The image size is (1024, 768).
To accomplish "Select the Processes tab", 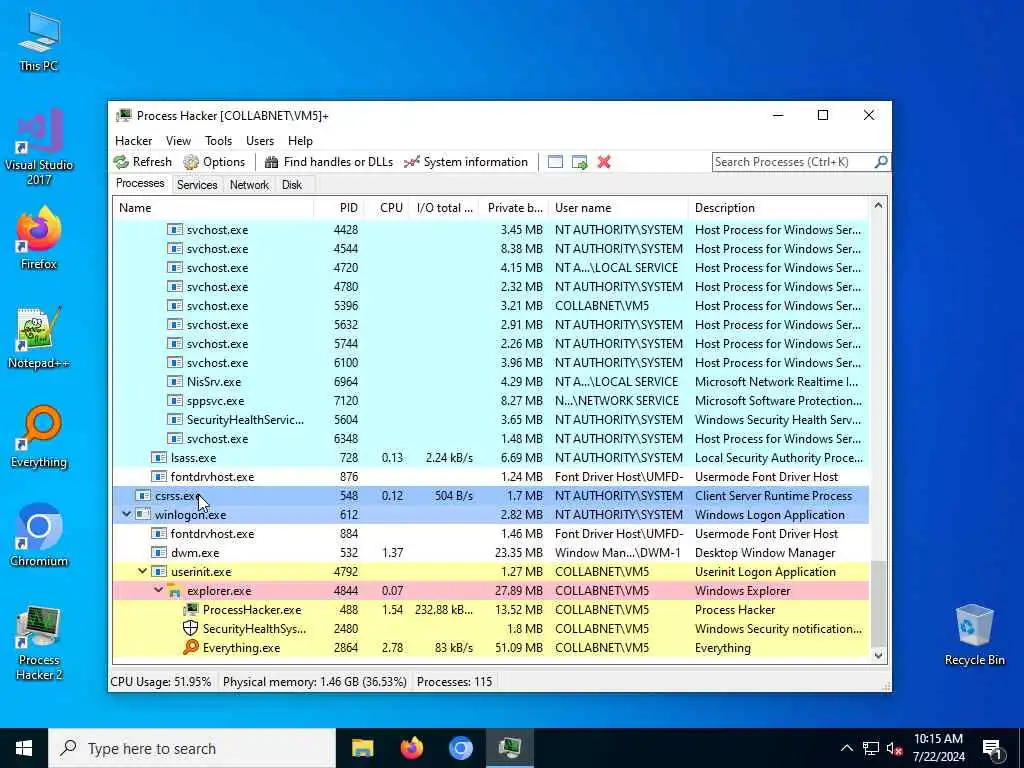I will pos(140,184).
